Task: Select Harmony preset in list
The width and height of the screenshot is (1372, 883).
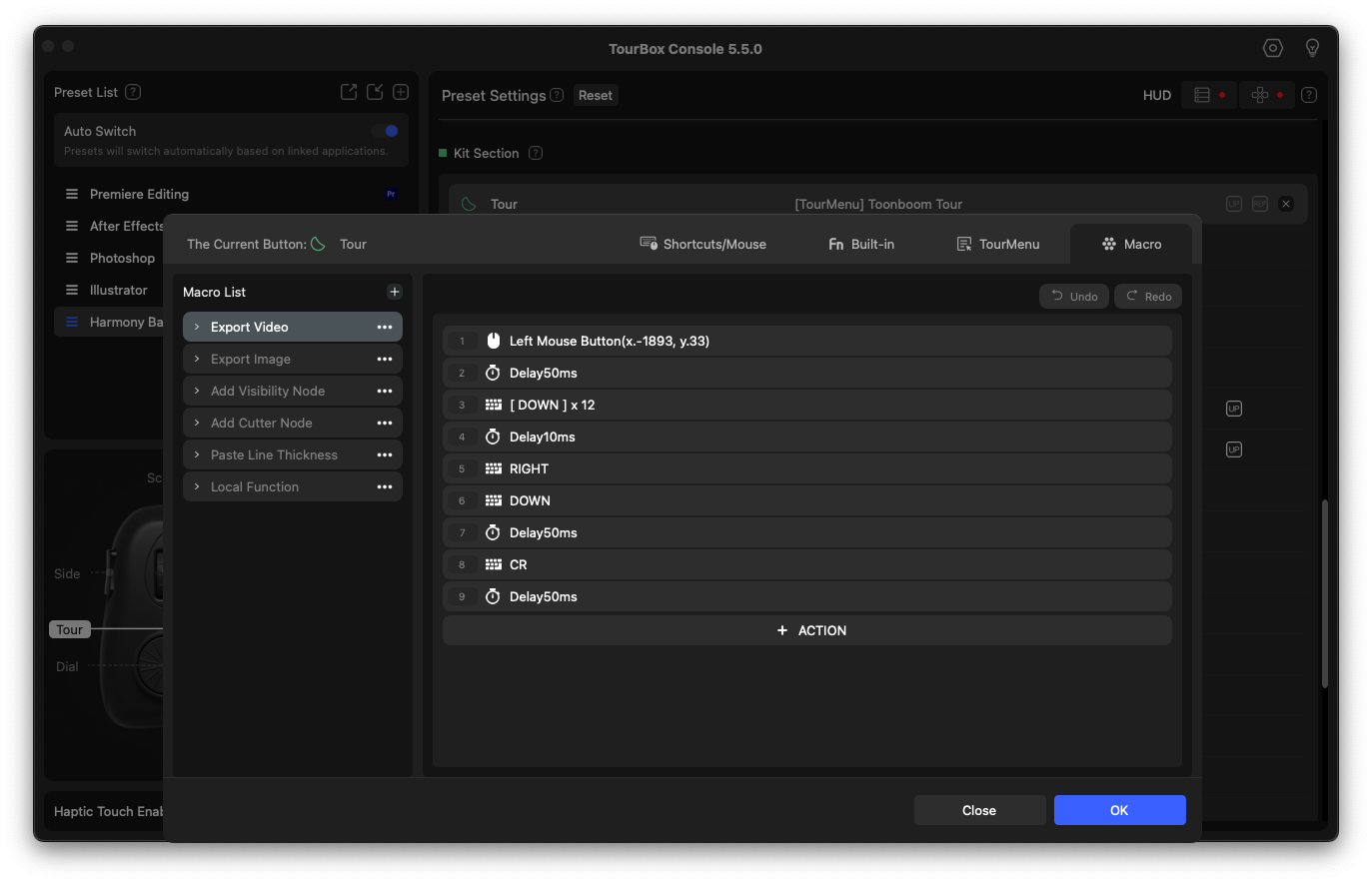Action: [x=109, y=322]
